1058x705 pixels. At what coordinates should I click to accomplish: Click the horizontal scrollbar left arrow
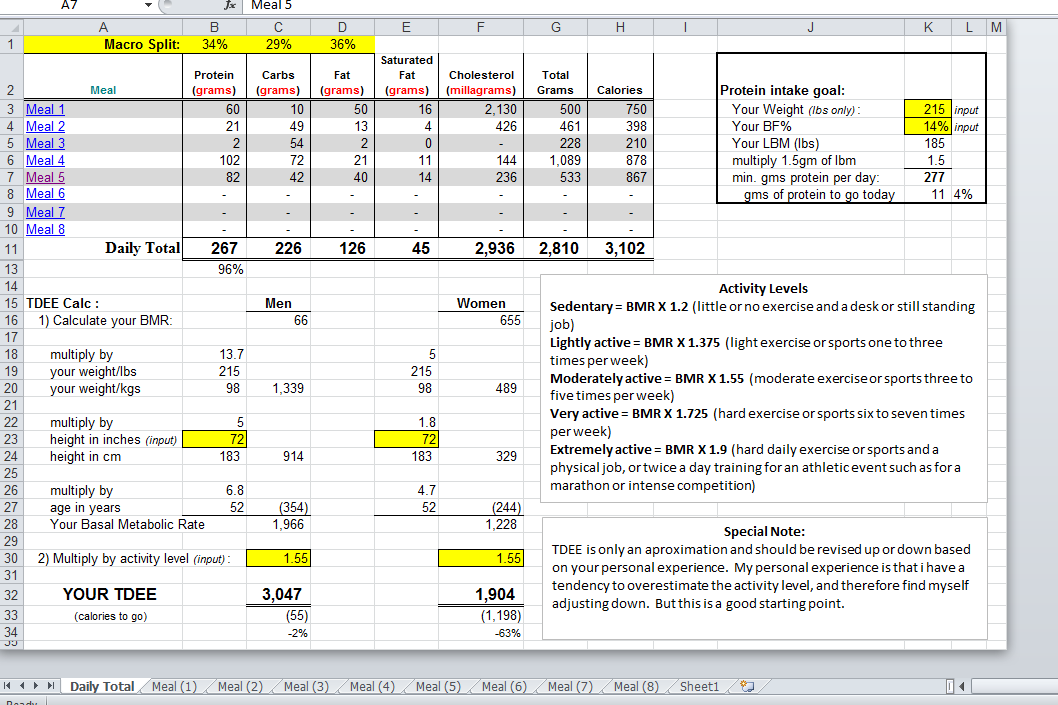coord(964,687)
